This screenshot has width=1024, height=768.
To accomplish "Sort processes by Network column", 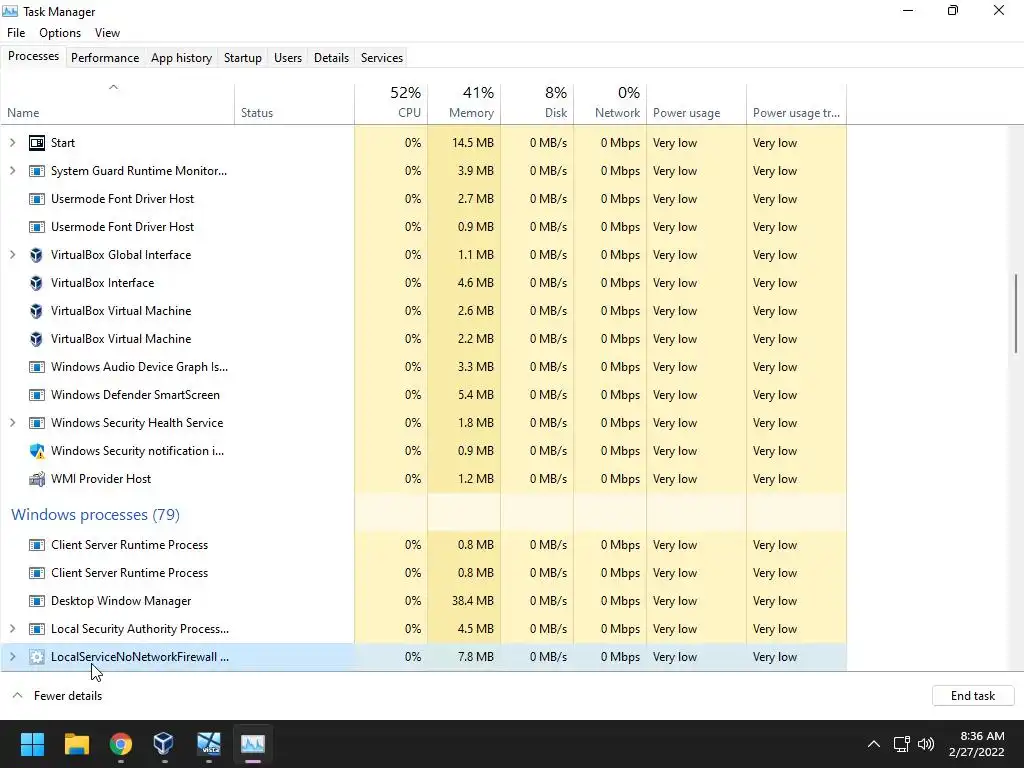I will coord(611,104).
